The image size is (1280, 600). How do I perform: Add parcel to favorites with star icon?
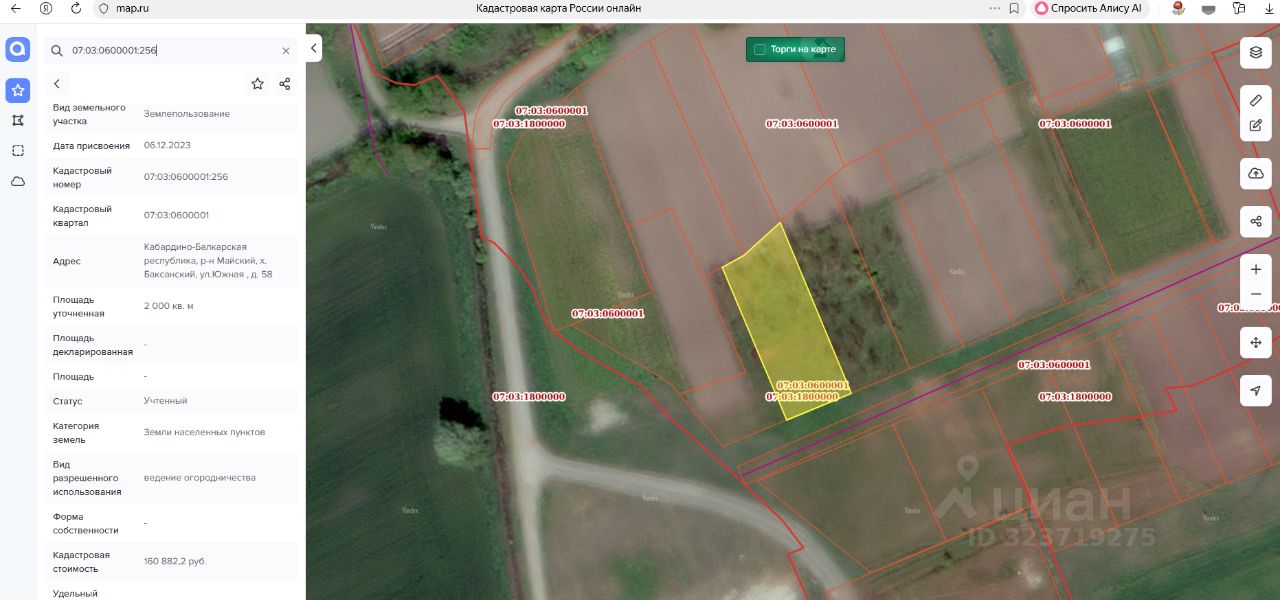coord(257,84)
